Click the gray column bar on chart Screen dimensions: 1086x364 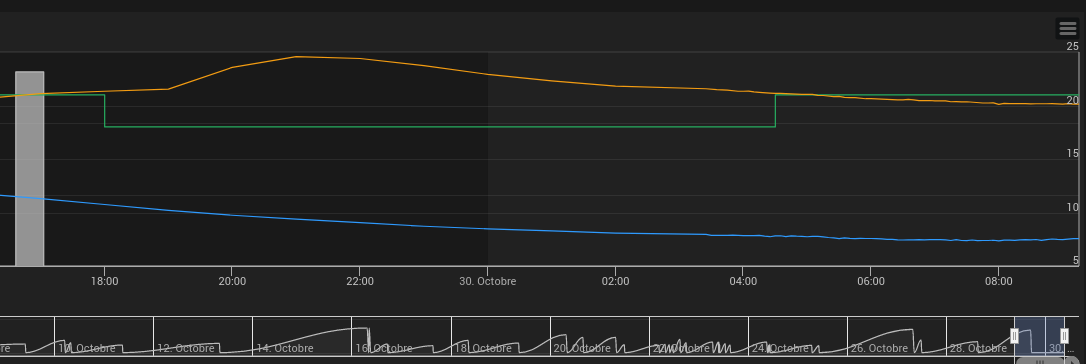[x=30, y=168]
